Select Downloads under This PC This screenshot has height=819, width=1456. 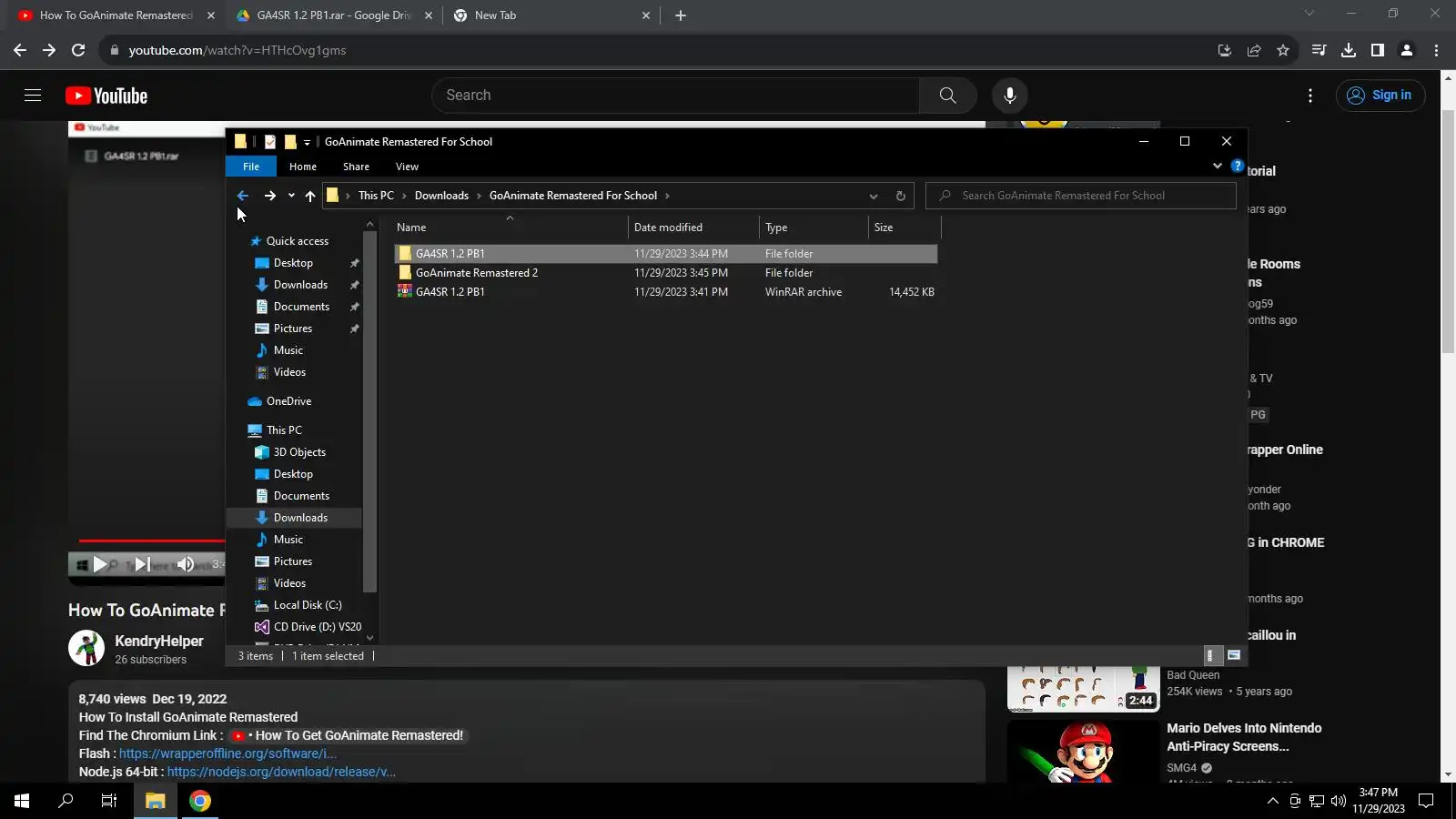300,518
